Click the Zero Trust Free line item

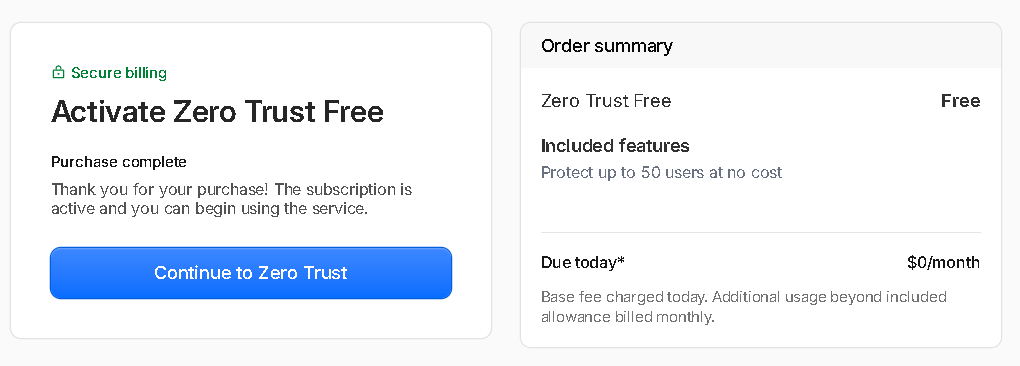point(606,101)
